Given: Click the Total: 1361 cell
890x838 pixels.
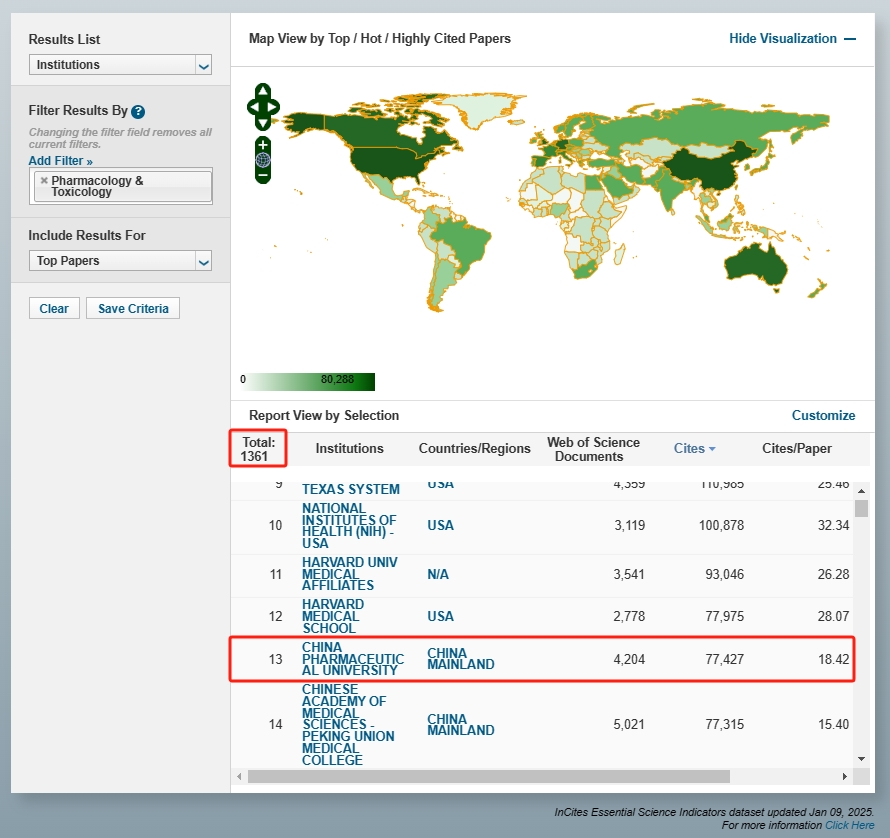Looking at the screenshot, I should [x=258, y=449].
